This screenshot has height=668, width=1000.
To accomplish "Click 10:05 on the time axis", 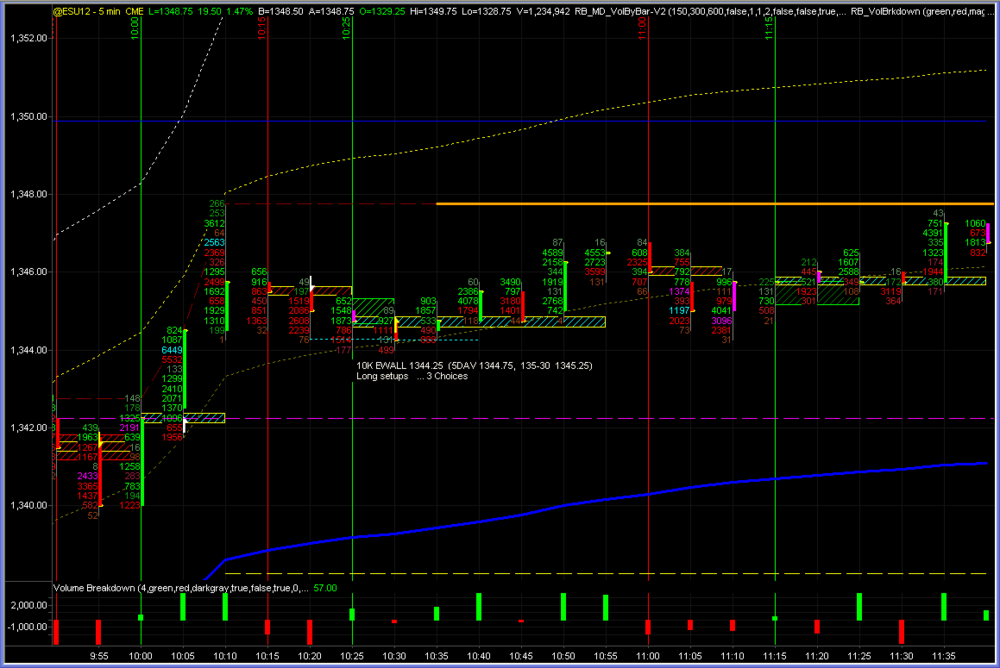I will coord(183,656).
